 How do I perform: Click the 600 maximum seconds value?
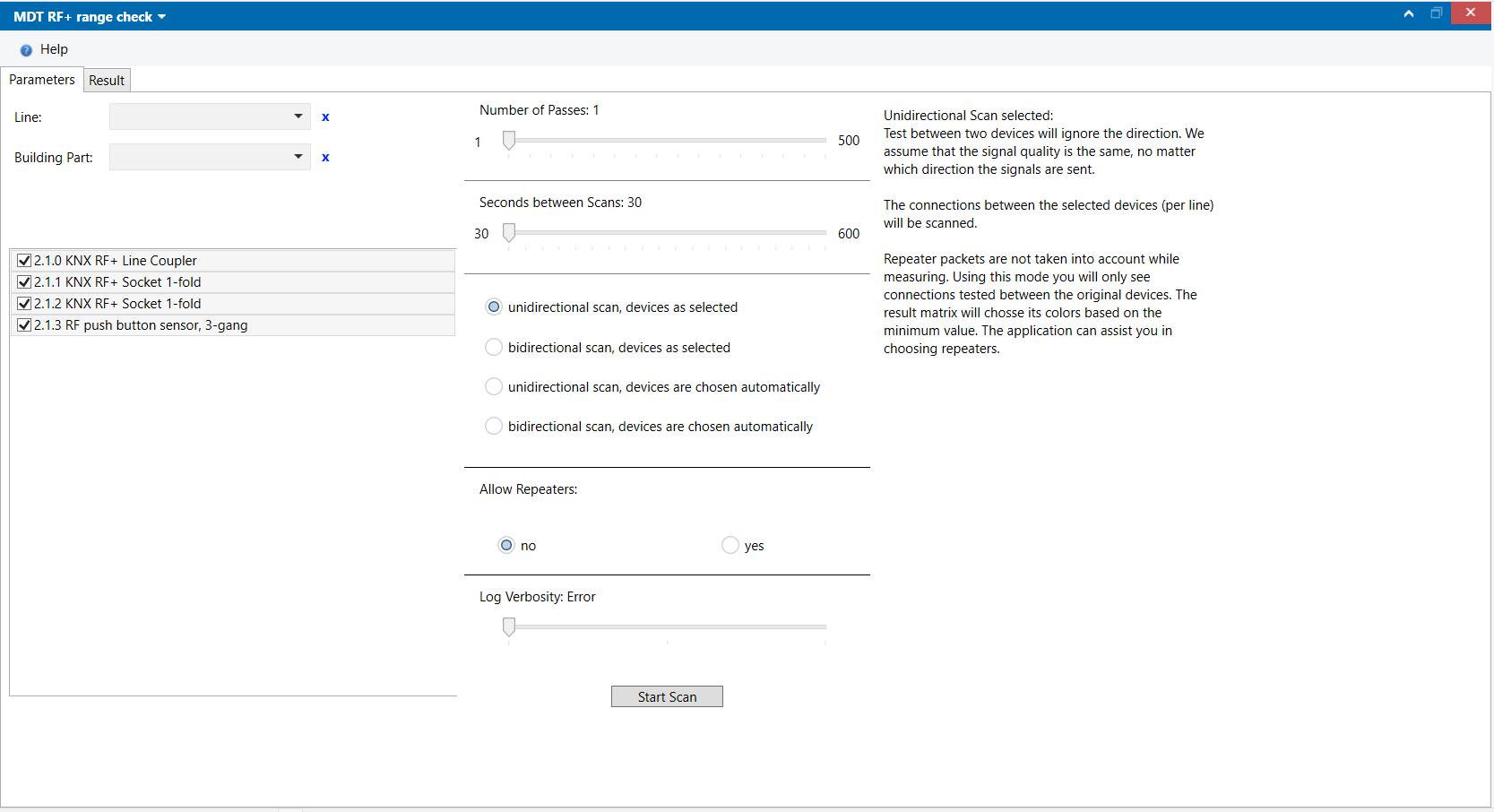(x=849, y=234)
